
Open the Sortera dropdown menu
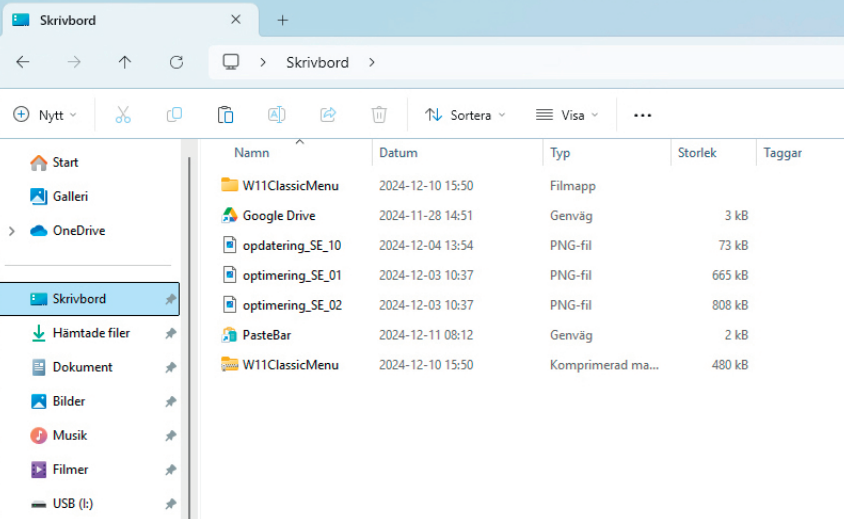[465, 115]
